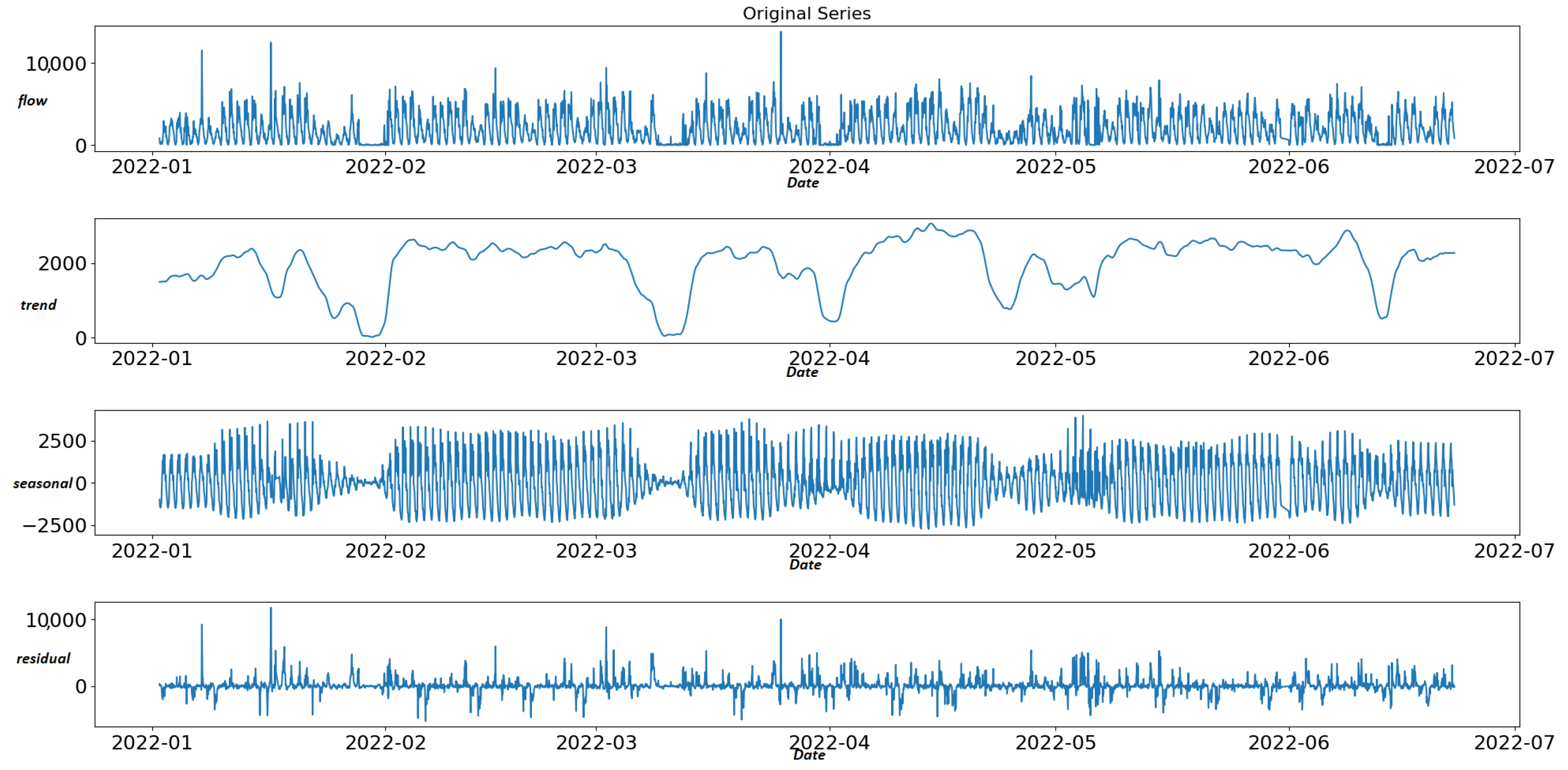Click the 2000 tick label on the trend axis
Viewport: 1568px width, 770px height.
[x=62, y=264]
